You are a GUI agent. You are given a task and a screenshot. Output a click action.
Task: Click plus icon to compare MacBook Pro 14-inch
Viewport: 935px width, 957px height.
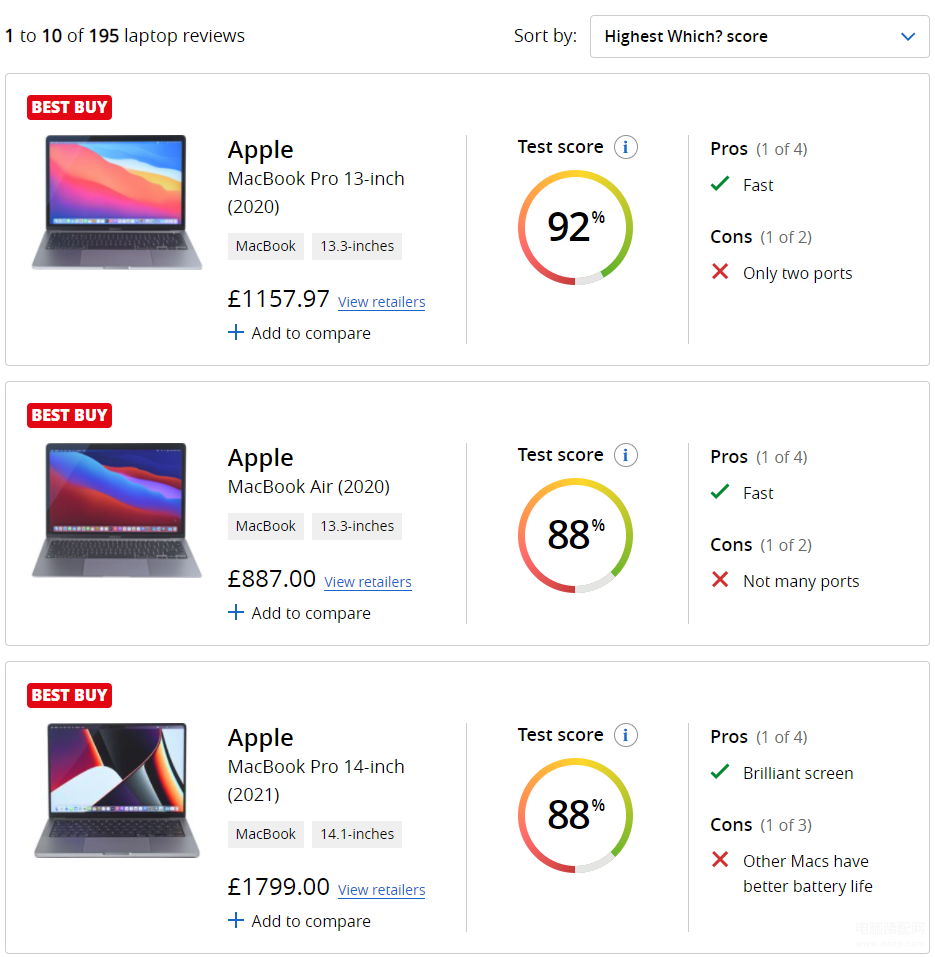click(x=236, y=920)
